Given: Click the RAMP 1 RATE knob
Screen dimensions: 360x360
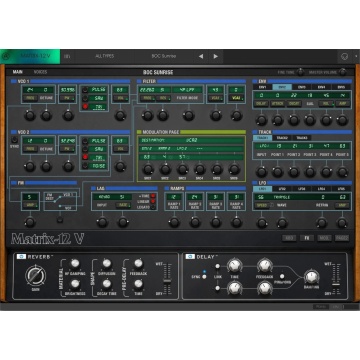Looking at the screenshot, I should [174, 222].
